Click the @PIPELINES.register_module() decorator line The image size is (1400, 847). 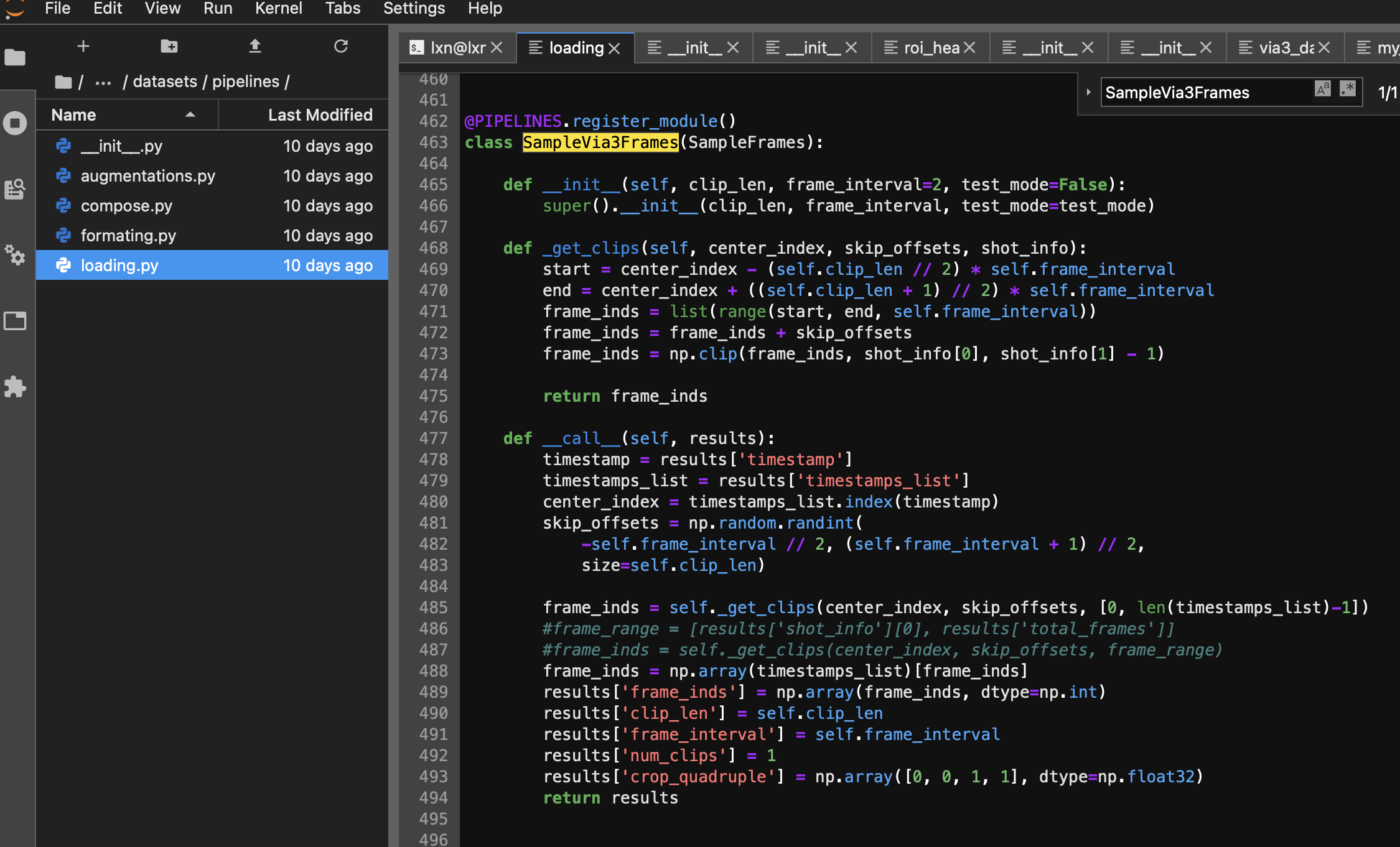pos(600,121)
